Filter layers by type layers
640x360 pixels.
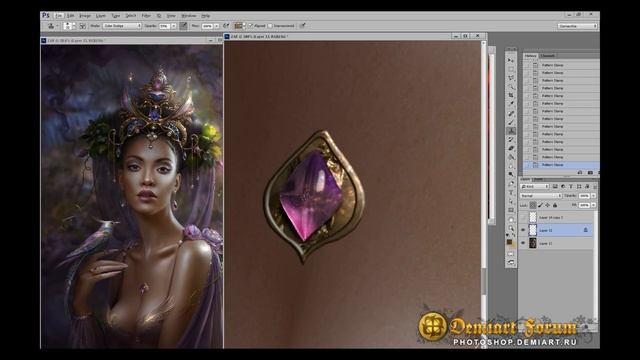point(571,186)
